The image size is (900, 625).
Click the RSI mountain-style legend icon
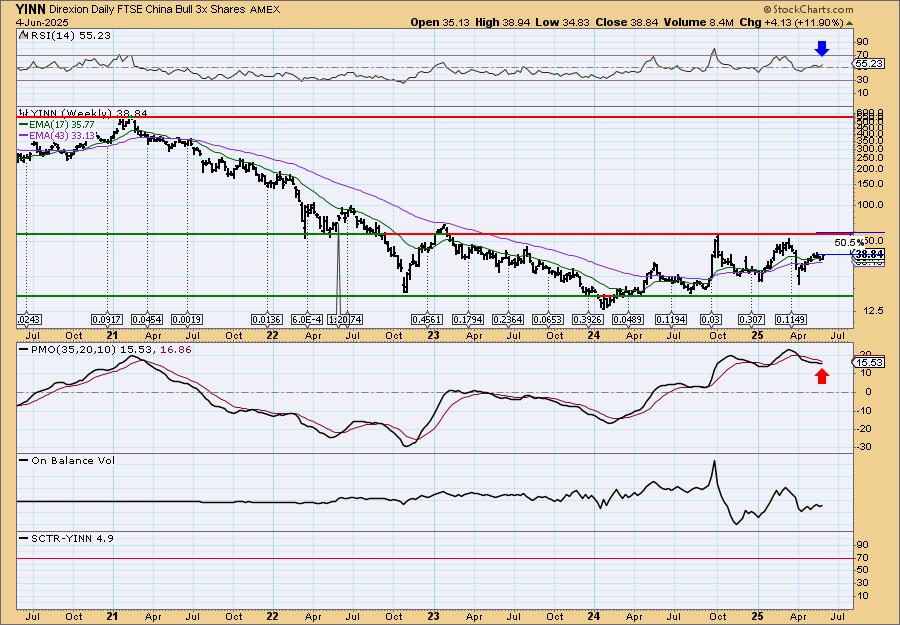point(22,36)
